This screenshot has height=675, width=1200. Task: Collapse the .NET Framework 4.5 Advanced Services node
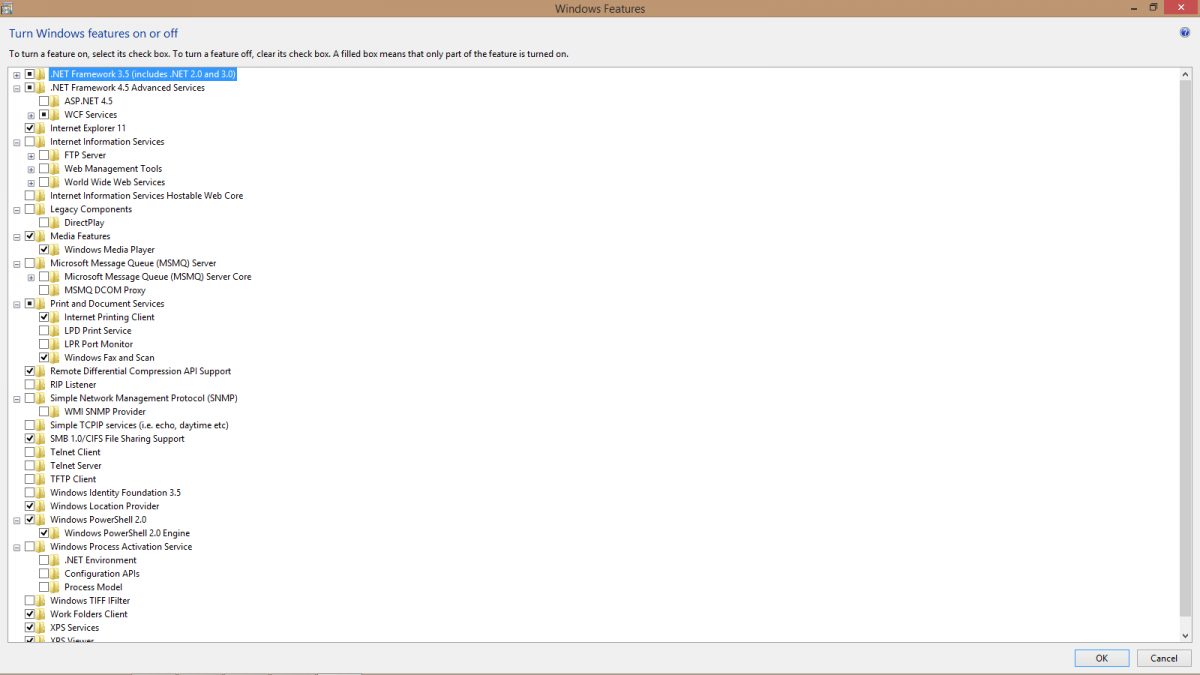click(x=17, y=88)
